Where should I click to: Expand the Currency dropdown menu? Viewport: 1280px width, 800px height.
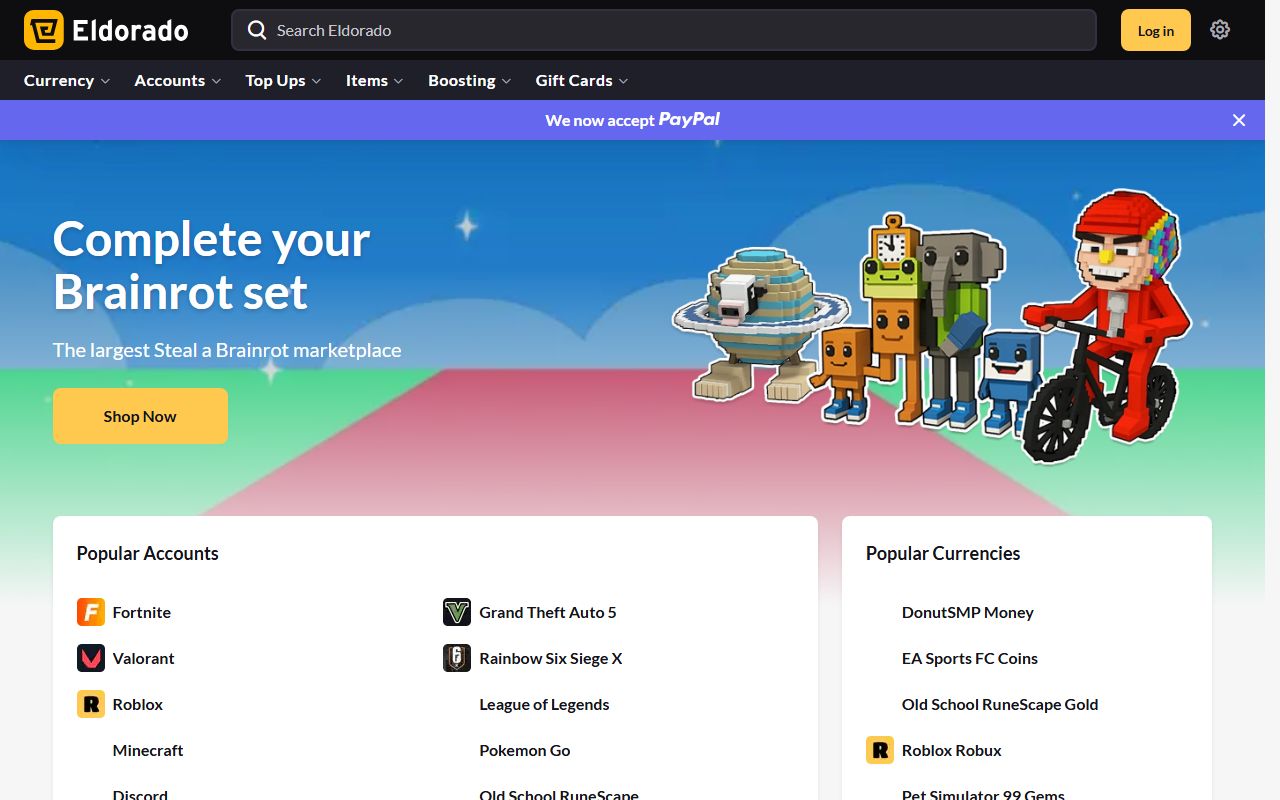67,81
